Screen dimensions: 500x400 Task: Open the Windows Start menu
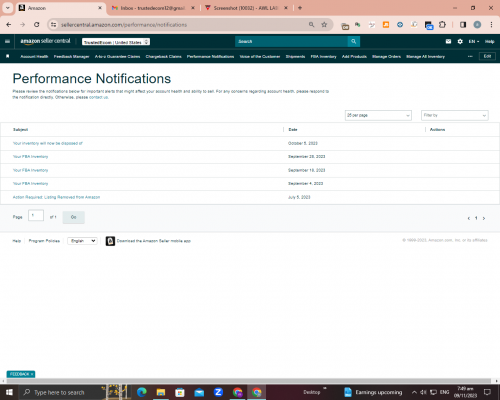[9, 392]
